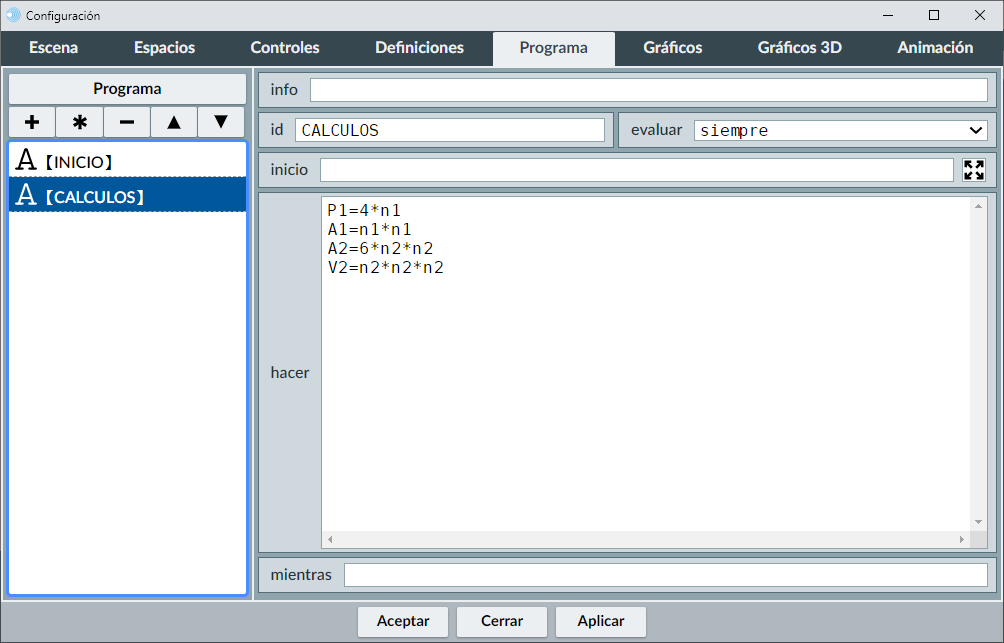This screenshot has width=1004, height=643.
Task: Focus the mientras input field
Action: click(665, 575)
